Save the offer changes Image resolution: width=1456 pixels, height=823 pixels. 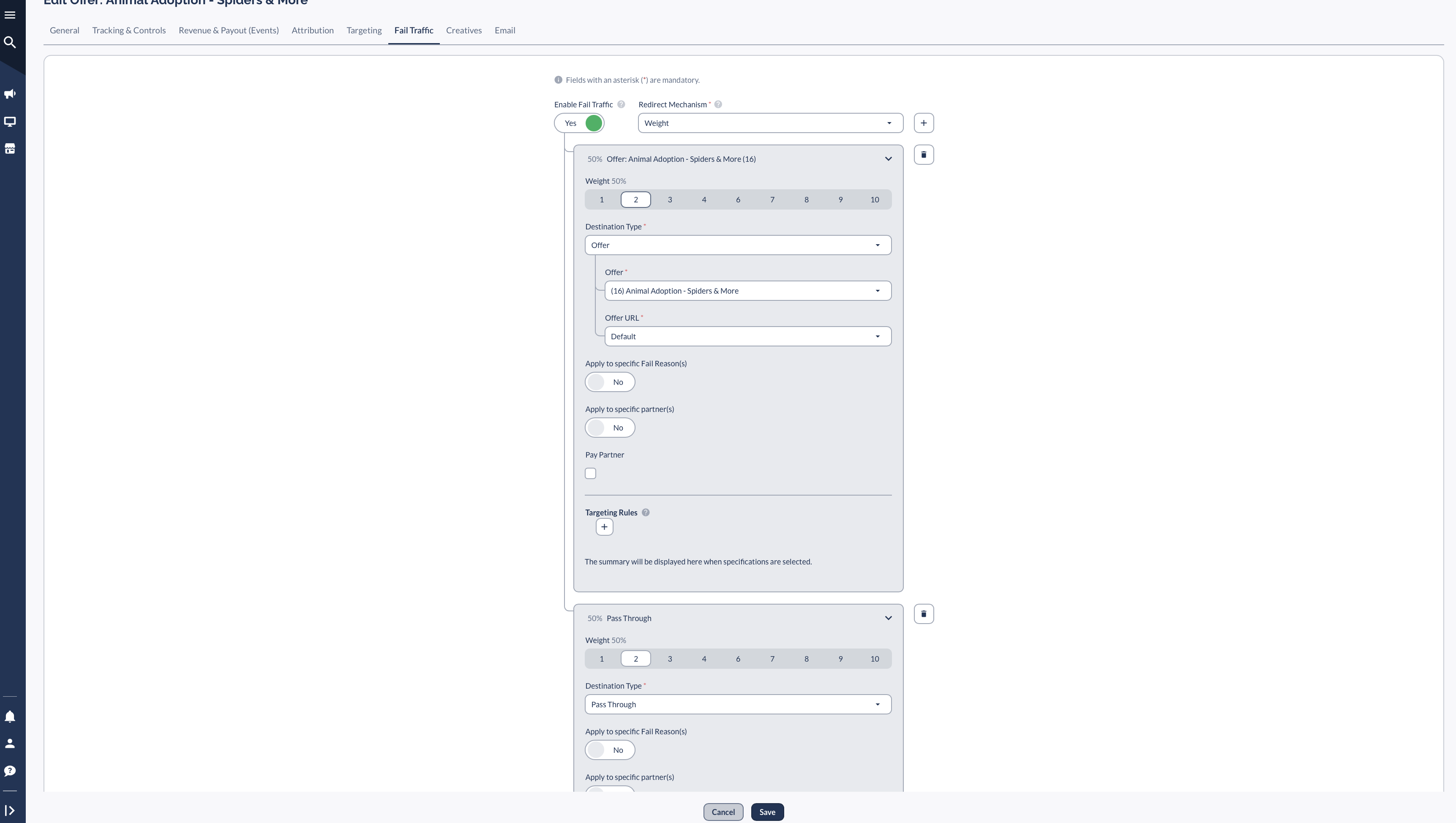767,812
